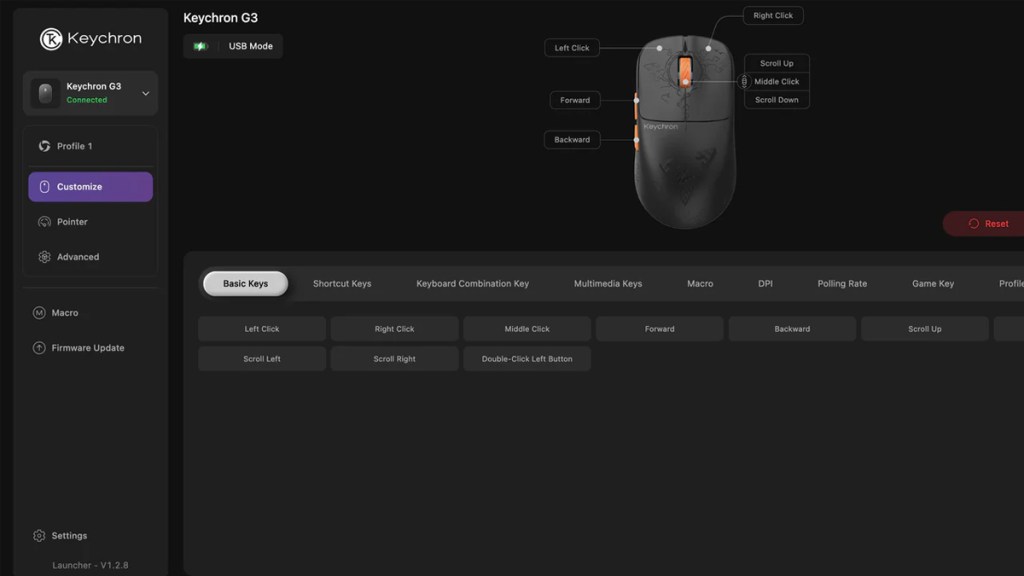
Task: Select the Right Click label on the mouse diagram
Action: (x=773, y=16)
